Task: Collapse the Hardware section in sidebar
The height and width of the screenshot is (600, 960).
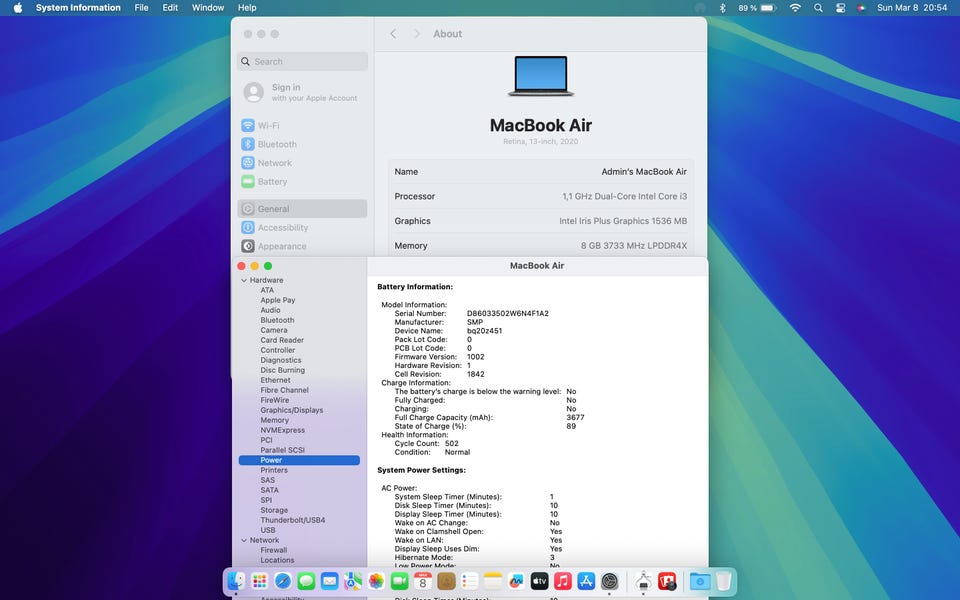Action: (x=244, y=280)
